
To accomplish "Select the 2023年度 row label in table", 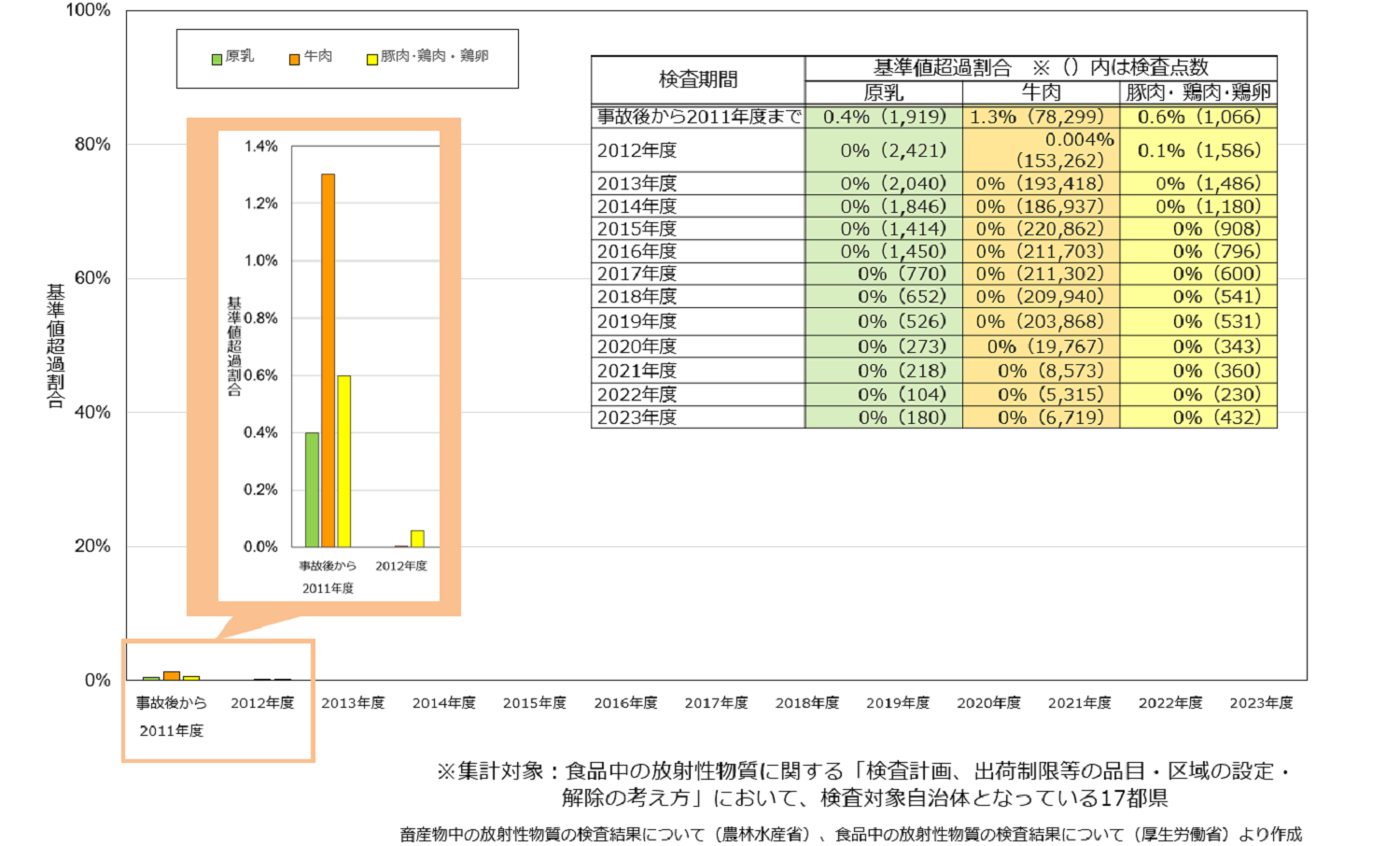I will 637,417.
